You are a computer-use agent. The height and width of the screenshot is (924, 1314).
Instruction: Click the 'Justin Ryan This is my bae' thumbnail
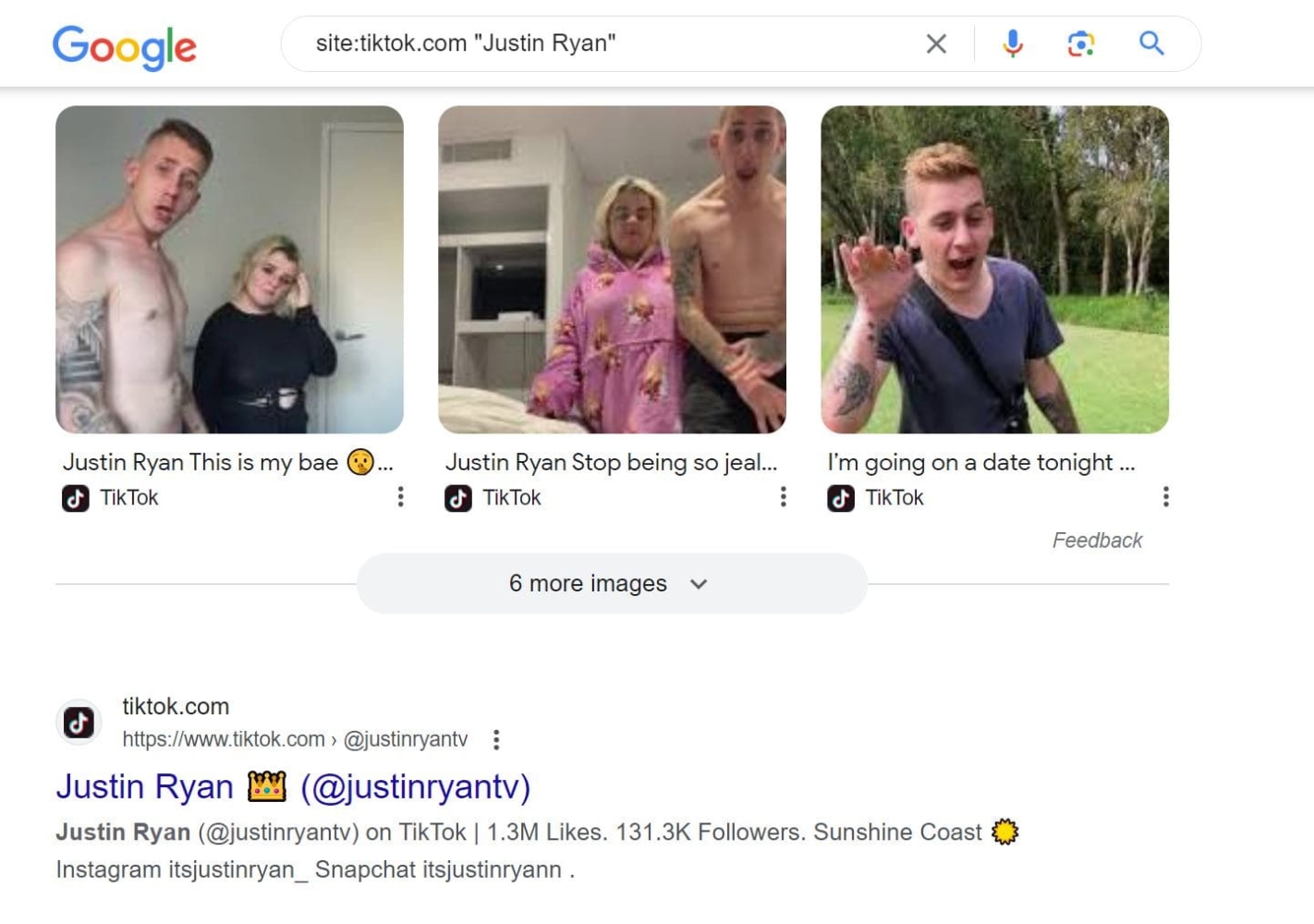point(229,269)
